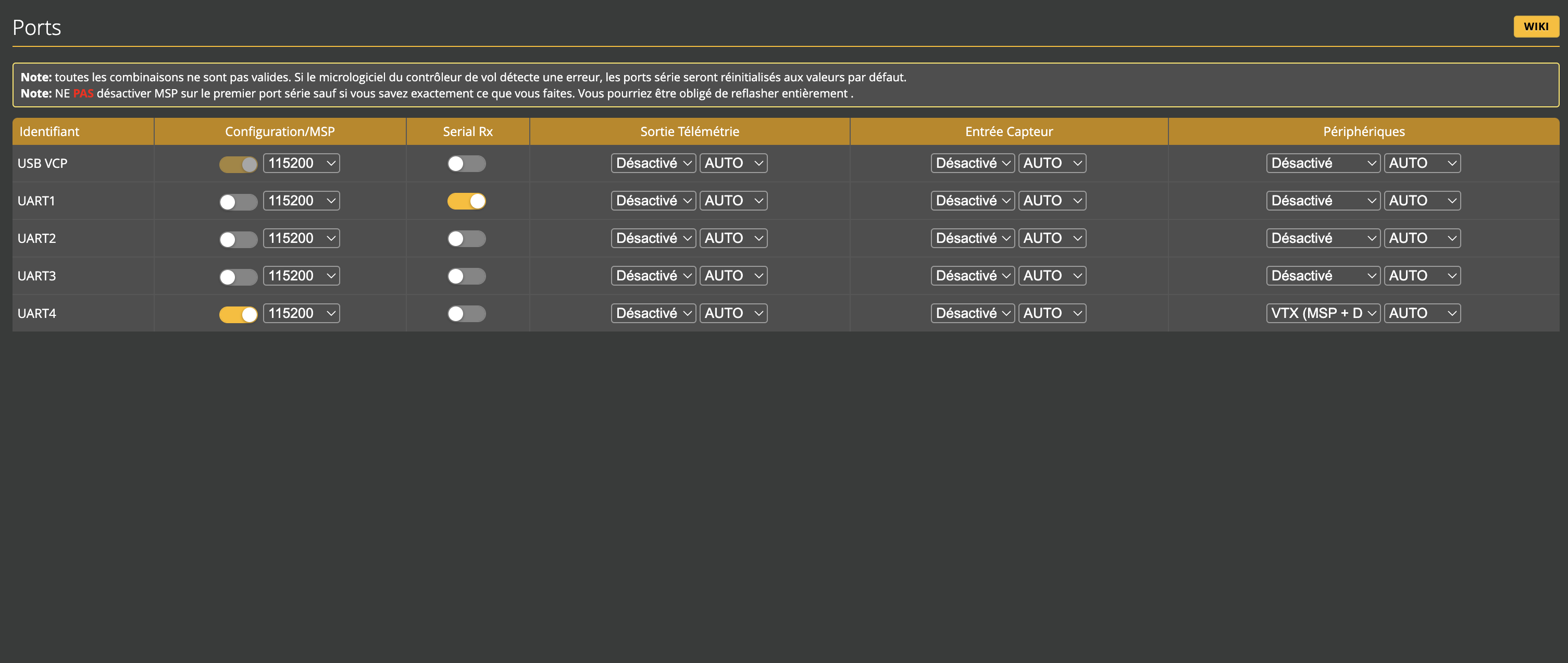Enable MSP toggle on UART2
The image size is (1568, 663).
pyautogui.click(x=238, y=239)
